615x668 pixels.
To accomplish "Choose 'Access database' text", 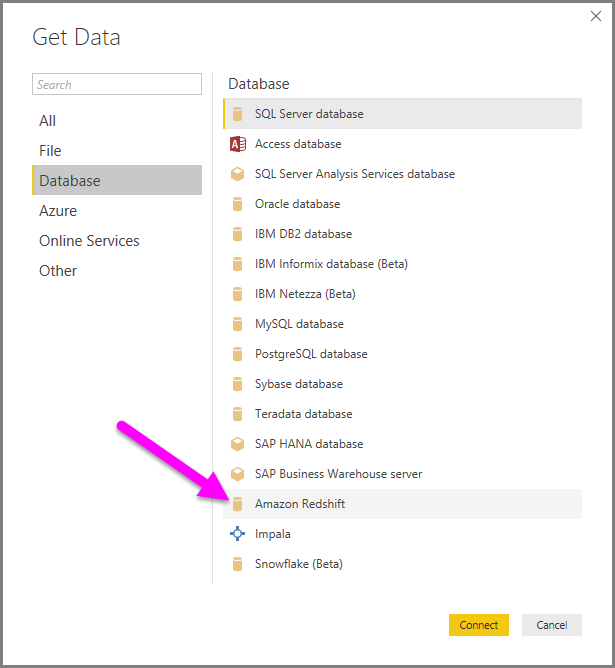I will [x=298, y=144].
